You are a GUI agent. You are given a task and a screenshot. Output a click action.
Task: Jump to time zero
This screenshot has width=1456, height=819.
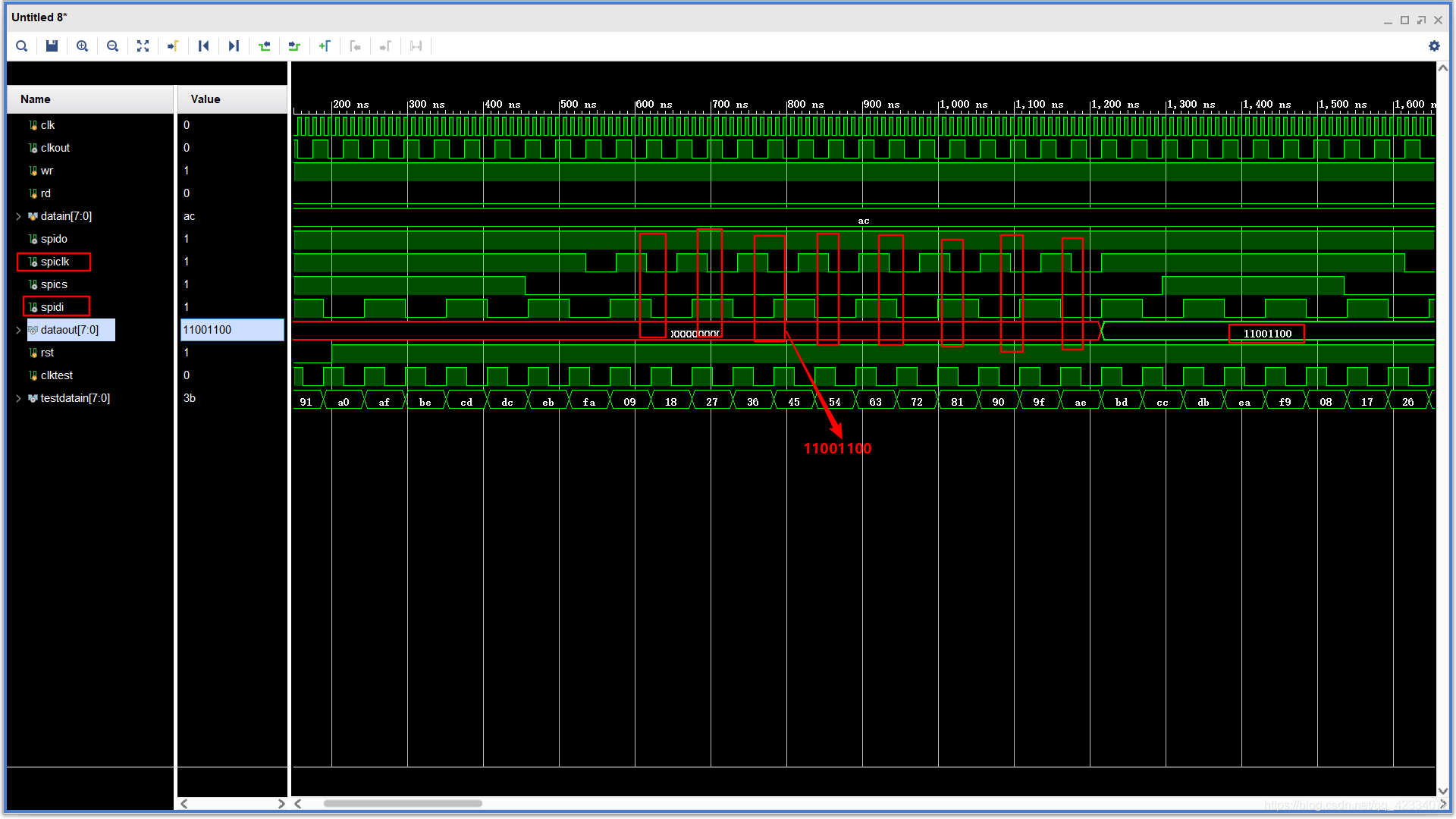(x=203, y=46)
